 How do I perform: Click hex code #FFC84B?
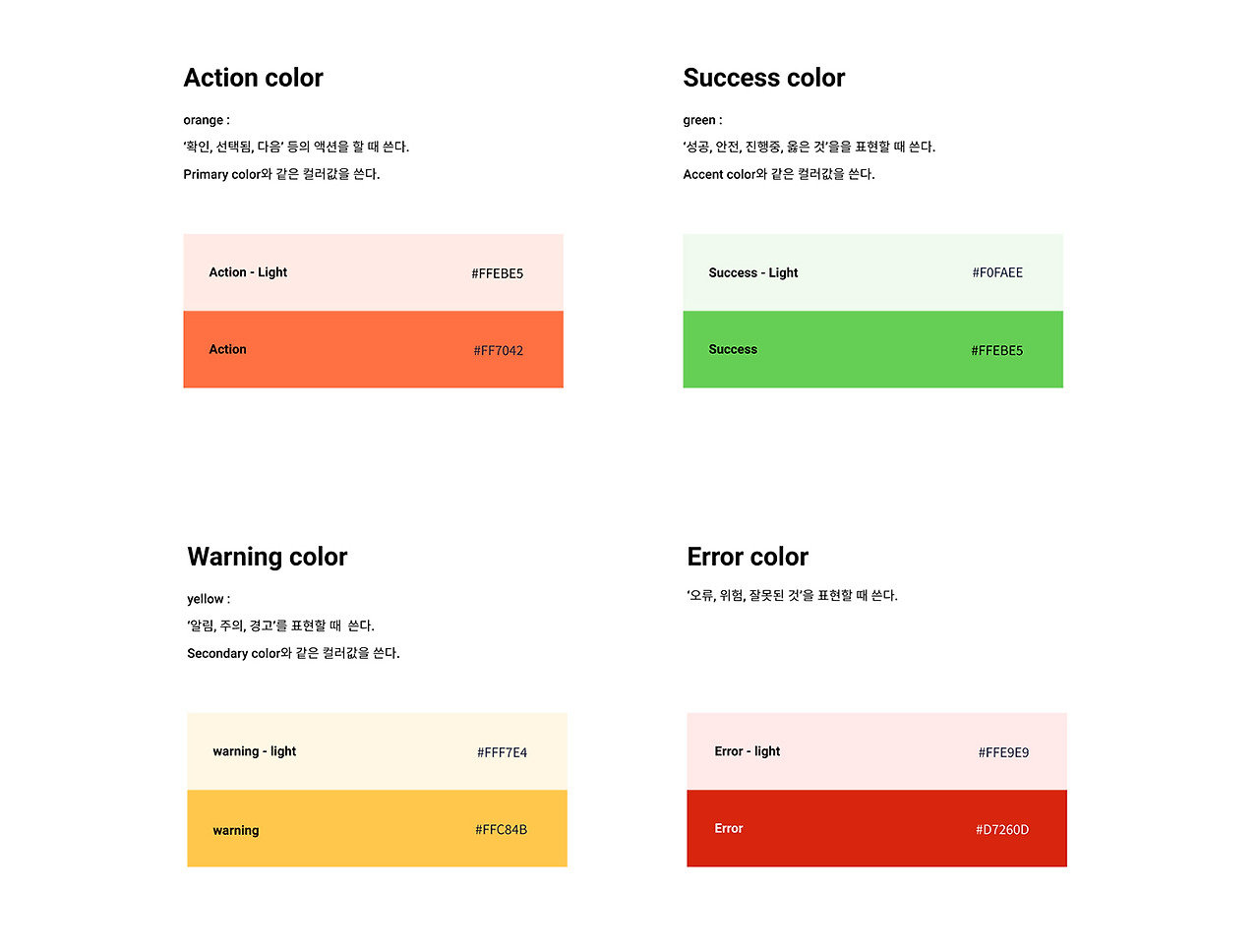click(x=501, y=829)
